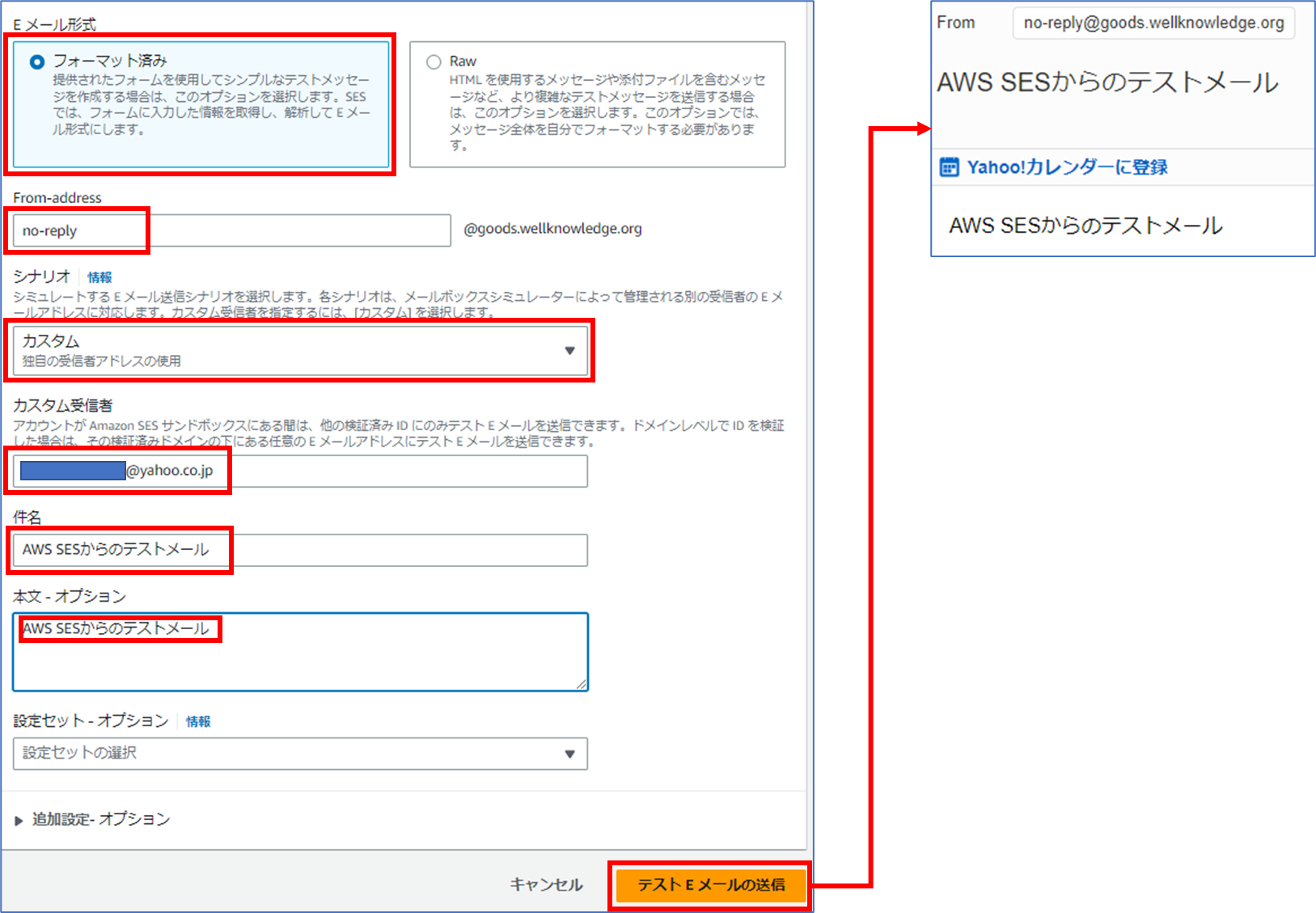Click the From address no-reply@goods.wellknowledge.org in mail
The width and height of the screenshot is (1316, 913).
point(1153,23)
